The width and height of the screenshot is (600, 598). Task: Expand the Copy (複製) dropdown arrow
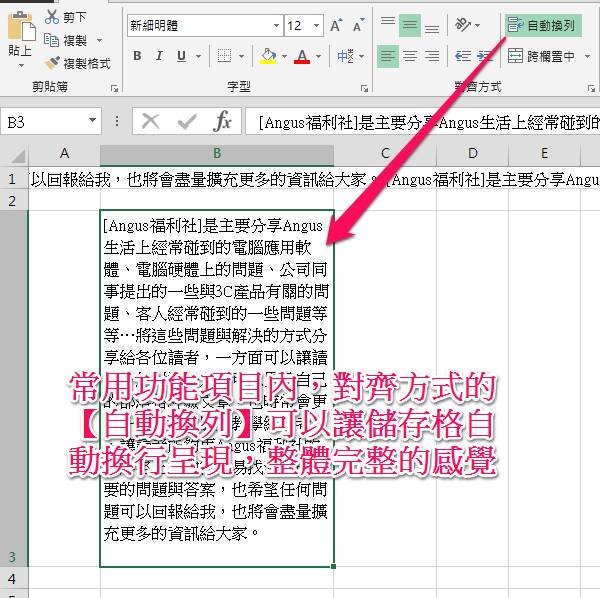click(x=99, y=40)
